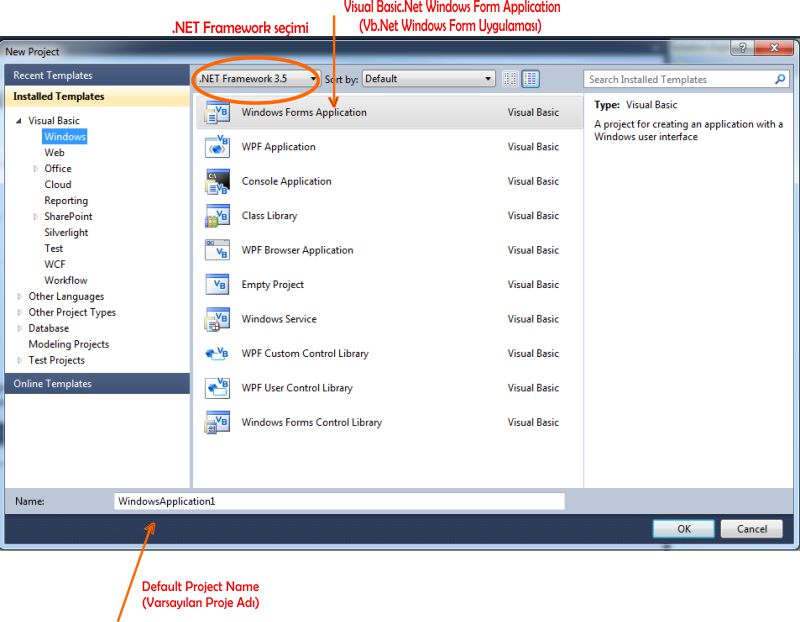Choose the WPF Application template icon
Screen dimensions: 800x622
coord(217,147)
